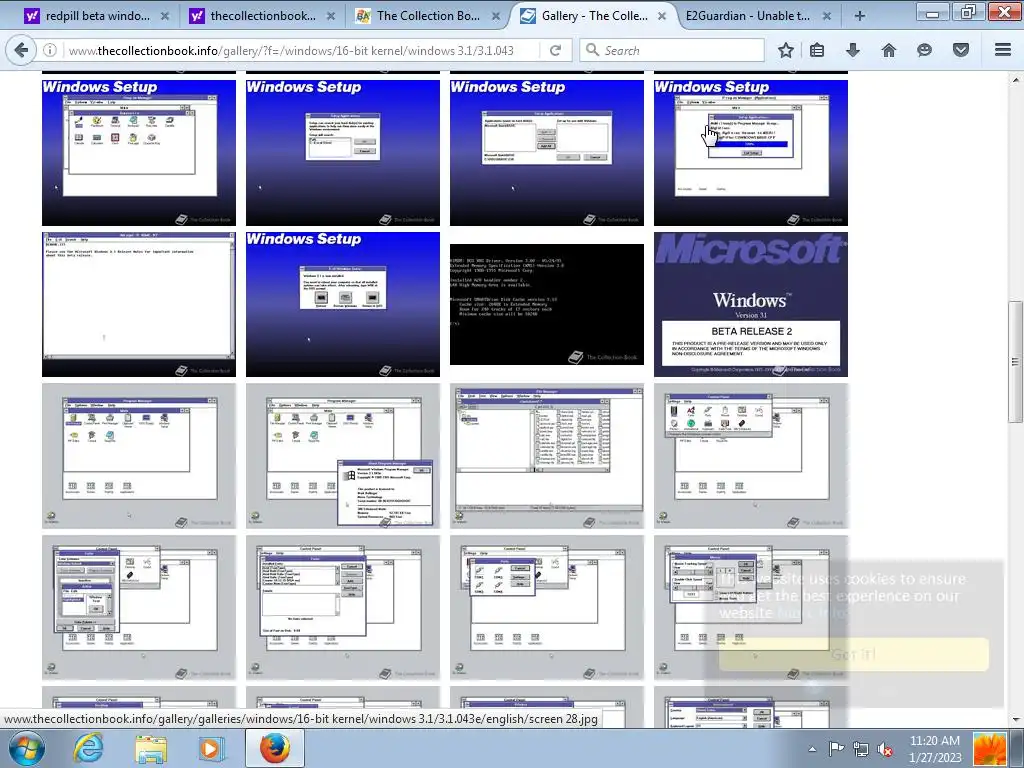Viewport: 1024px width, 768px height.
Task: Show bookmarks list icon in toolbar
Action: 817,50
